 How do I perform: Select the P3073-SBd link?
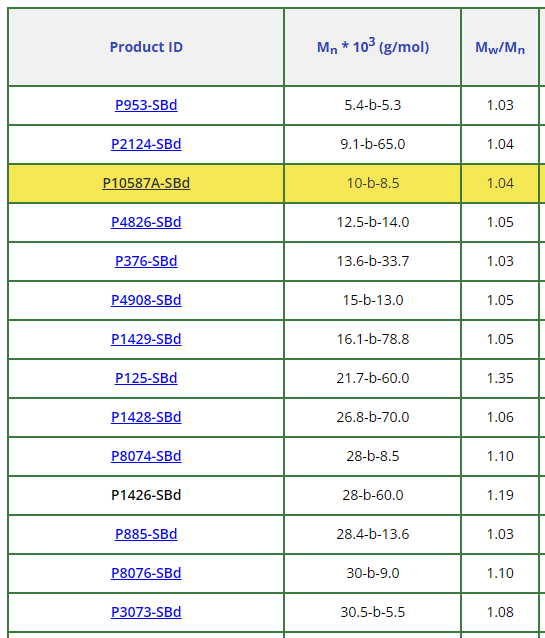(146, 612)
